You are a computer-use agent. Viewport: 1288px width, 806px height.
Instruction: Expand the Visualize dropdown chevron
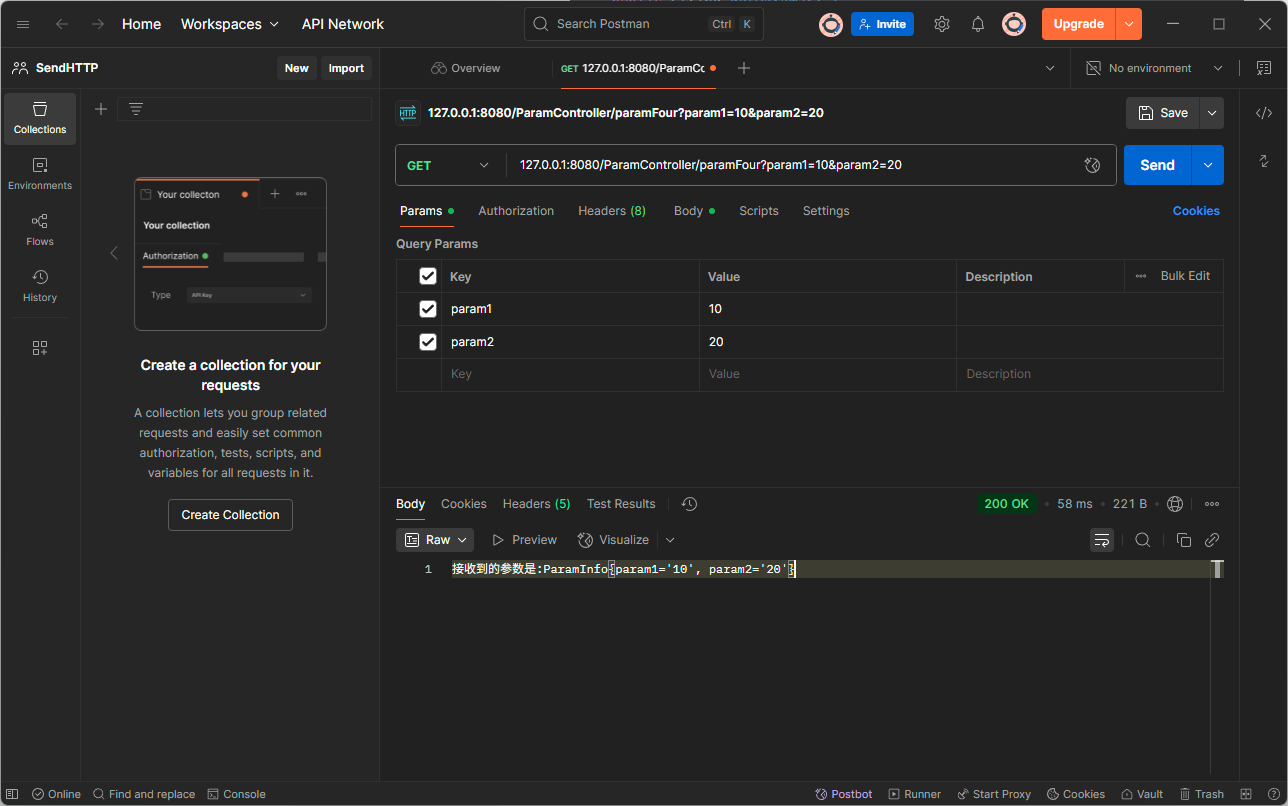[670, 540]
